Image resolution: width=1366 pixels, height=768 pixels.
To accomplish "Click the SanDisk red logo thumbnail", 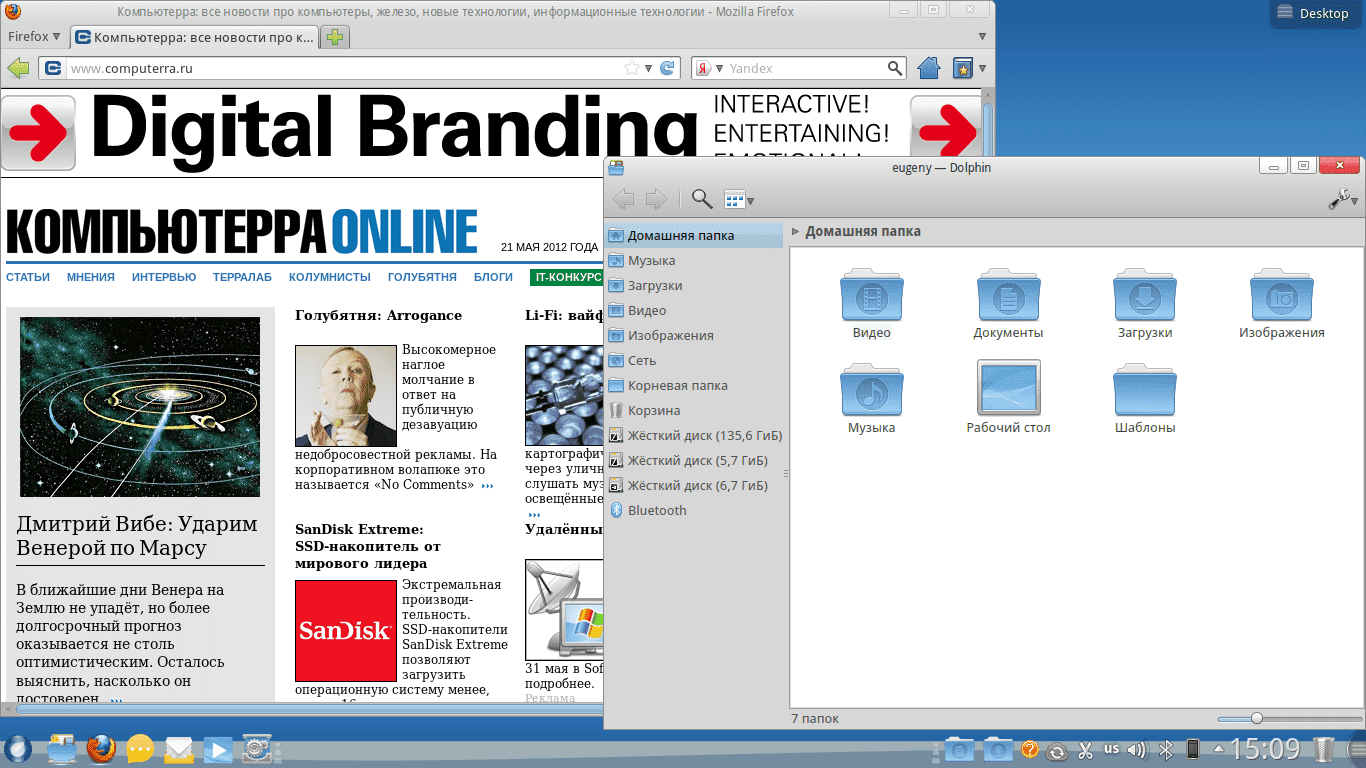I will [x=346, y=631].
